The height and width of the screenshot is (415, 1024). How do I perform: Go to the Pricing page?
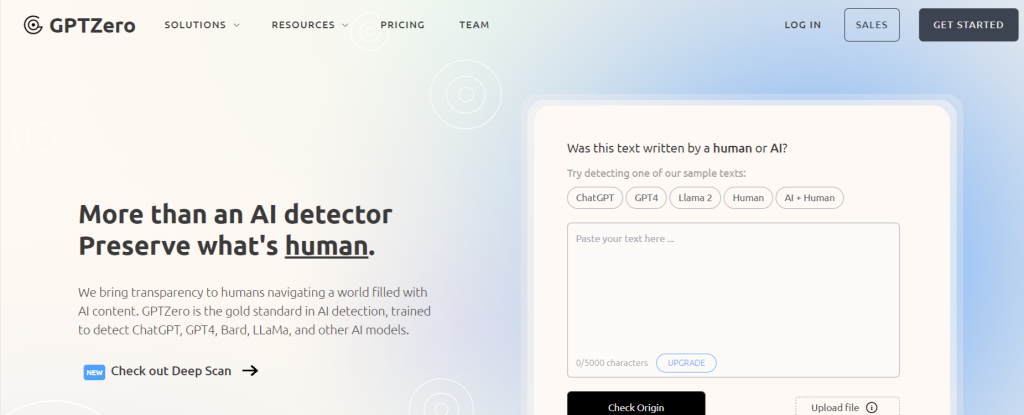[402, 25]
